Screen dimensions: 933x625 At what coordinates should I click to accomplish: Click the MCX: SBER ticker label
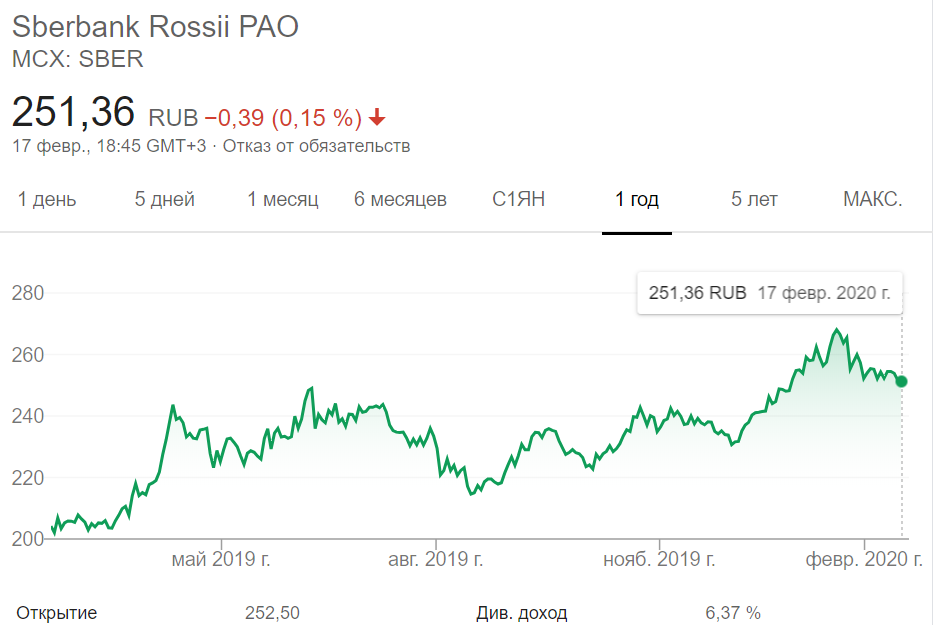pos(78,58)
